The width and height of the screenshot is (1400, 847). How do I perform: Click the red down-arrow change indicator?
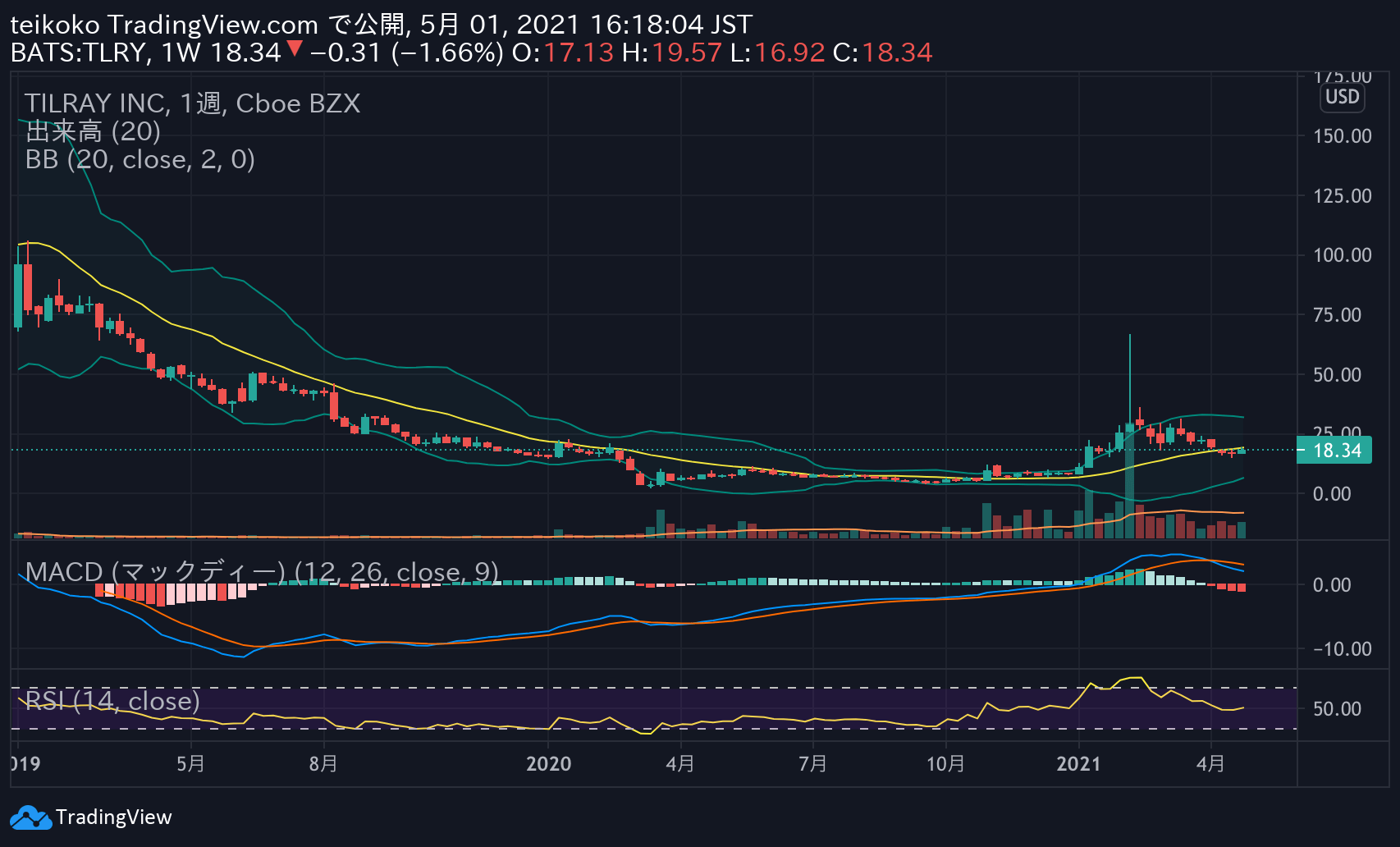tap(295, 50)
